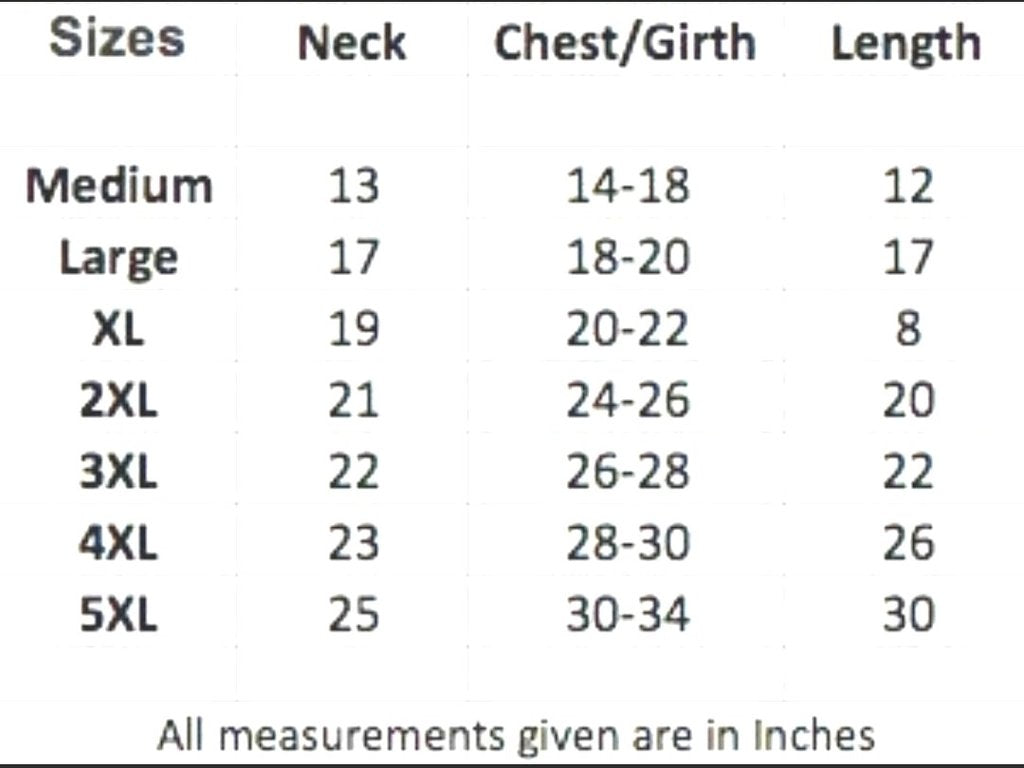This screenshot has height=768, width=1024.
Task: Click the 4XL length value 26
Action: tap(908, 543)
